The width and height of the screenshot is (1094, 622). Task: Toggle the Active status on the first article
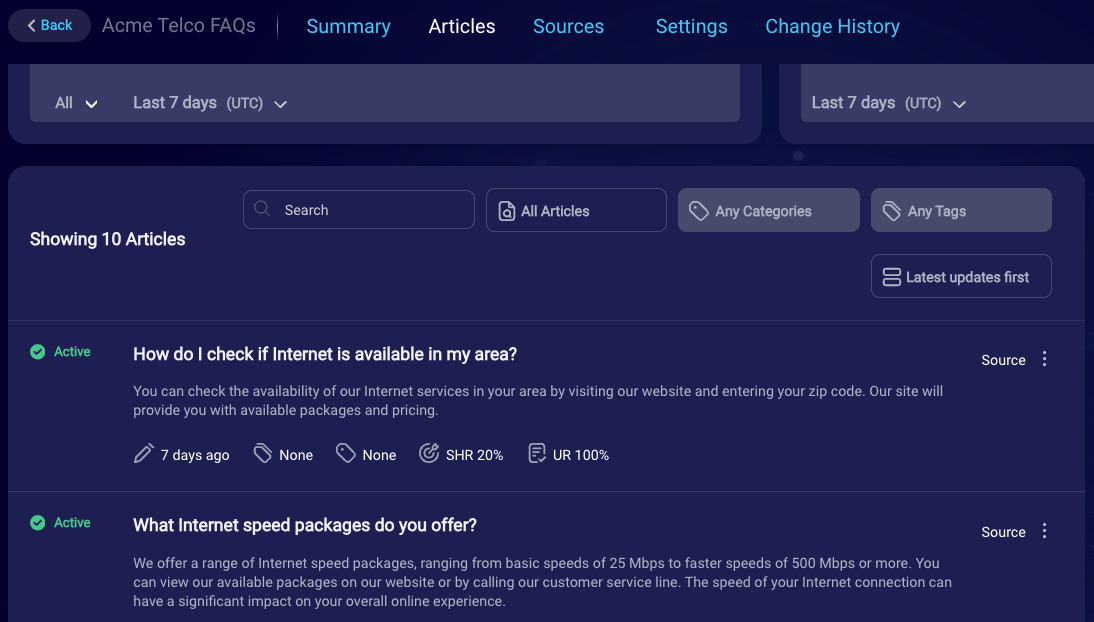tap(37, 351)
